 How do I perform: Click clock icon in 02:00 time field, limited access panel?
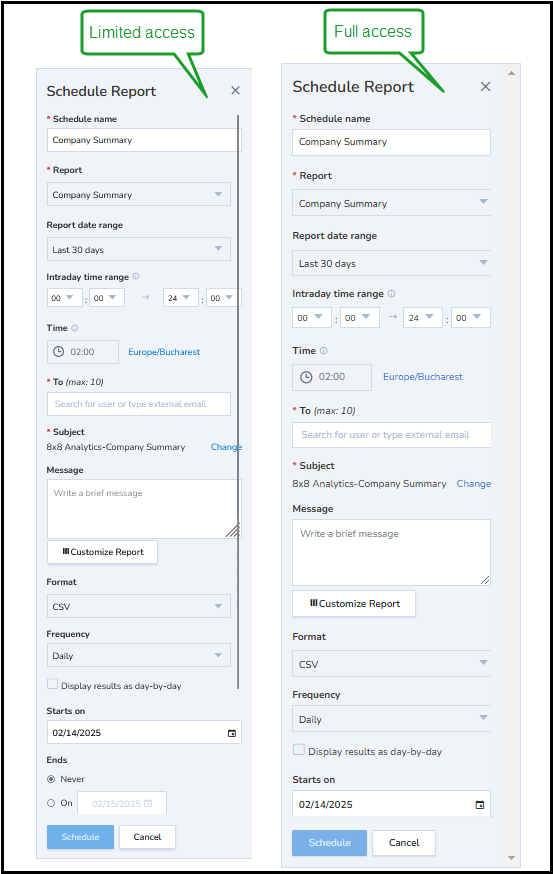59,352
